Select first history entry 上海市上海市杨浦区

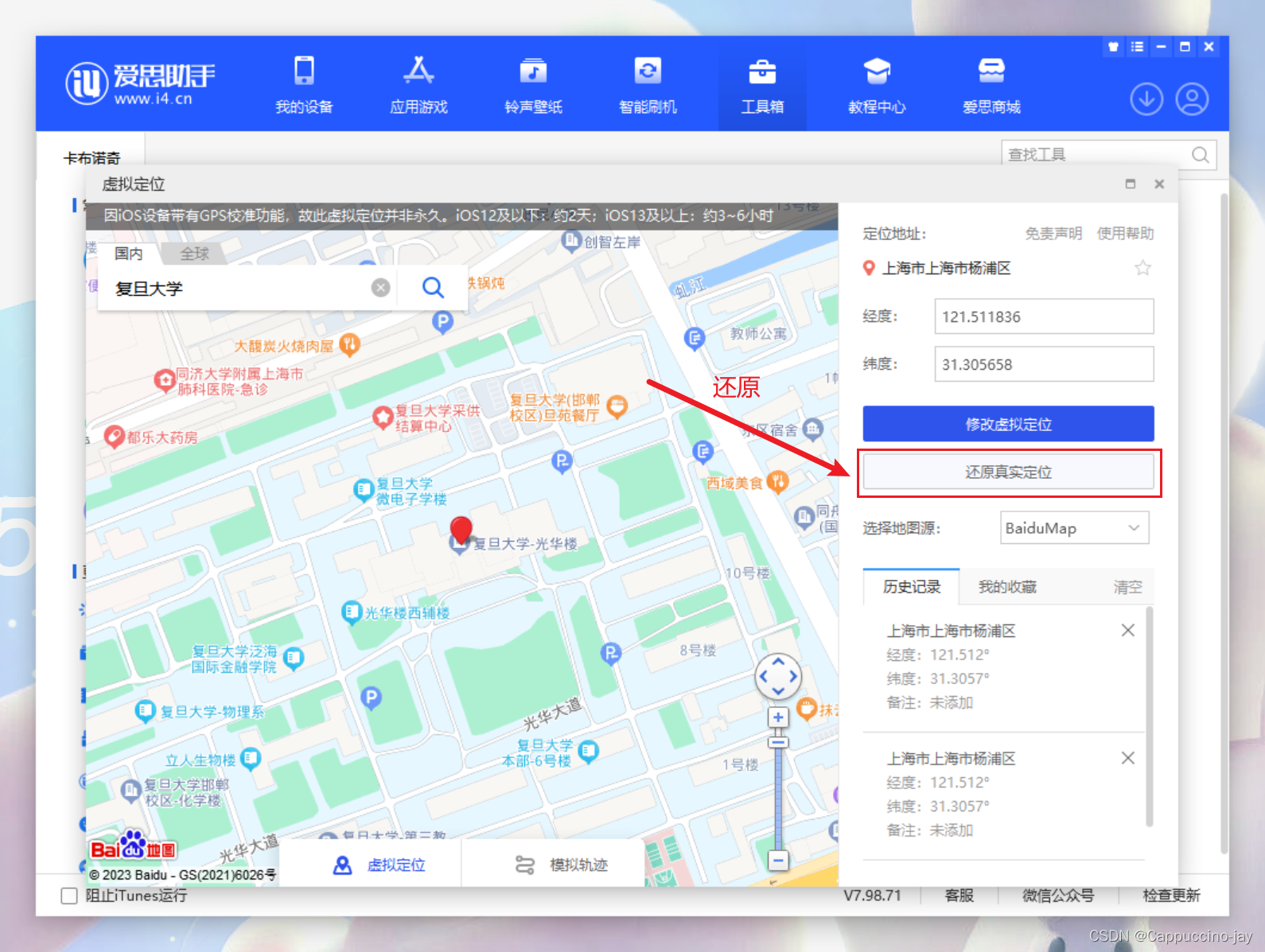951,631
